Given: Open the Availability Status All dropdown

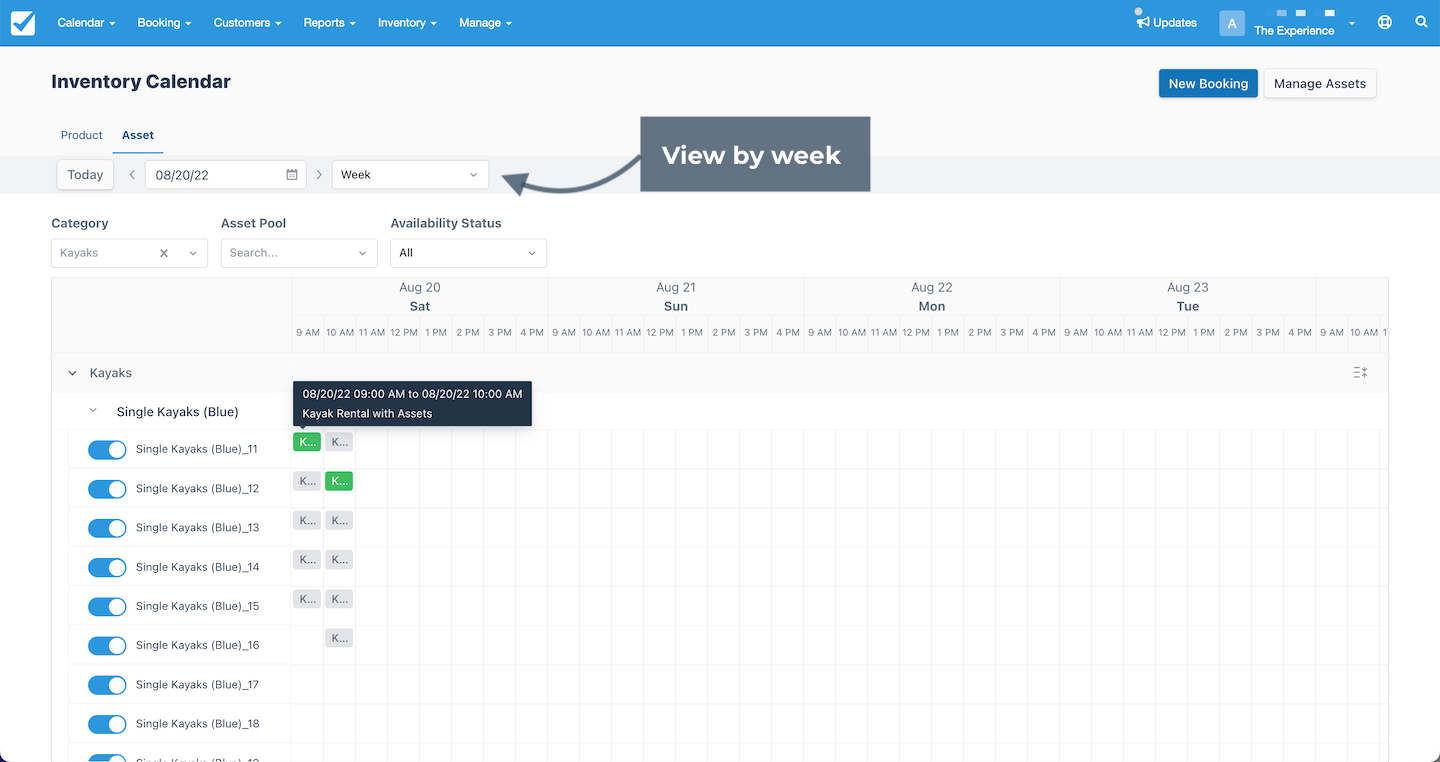Looking at the screenshot, I should 468,253.
